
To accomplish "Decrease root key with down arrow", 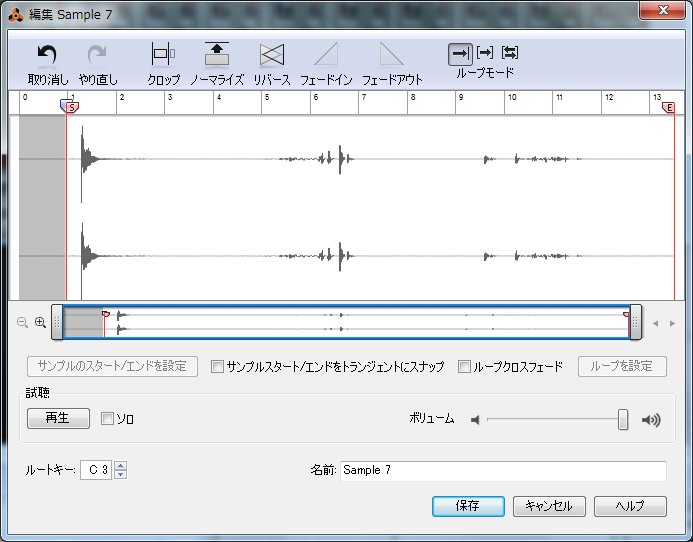I will tap(120, 474).
